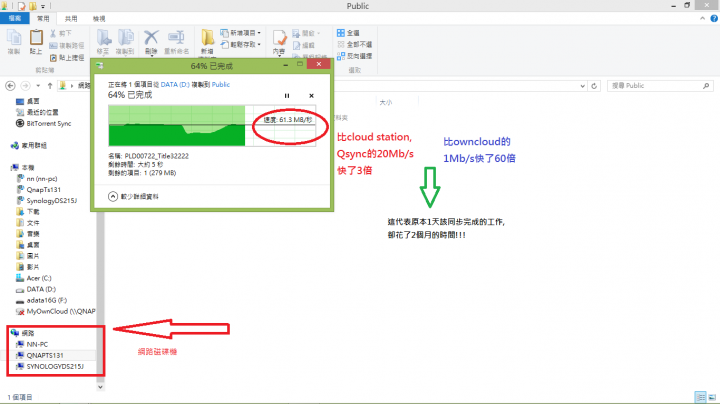This screenshot has width=720, height=404.
Task: Click the sidebar scroll down arrow
Action: 100,387
